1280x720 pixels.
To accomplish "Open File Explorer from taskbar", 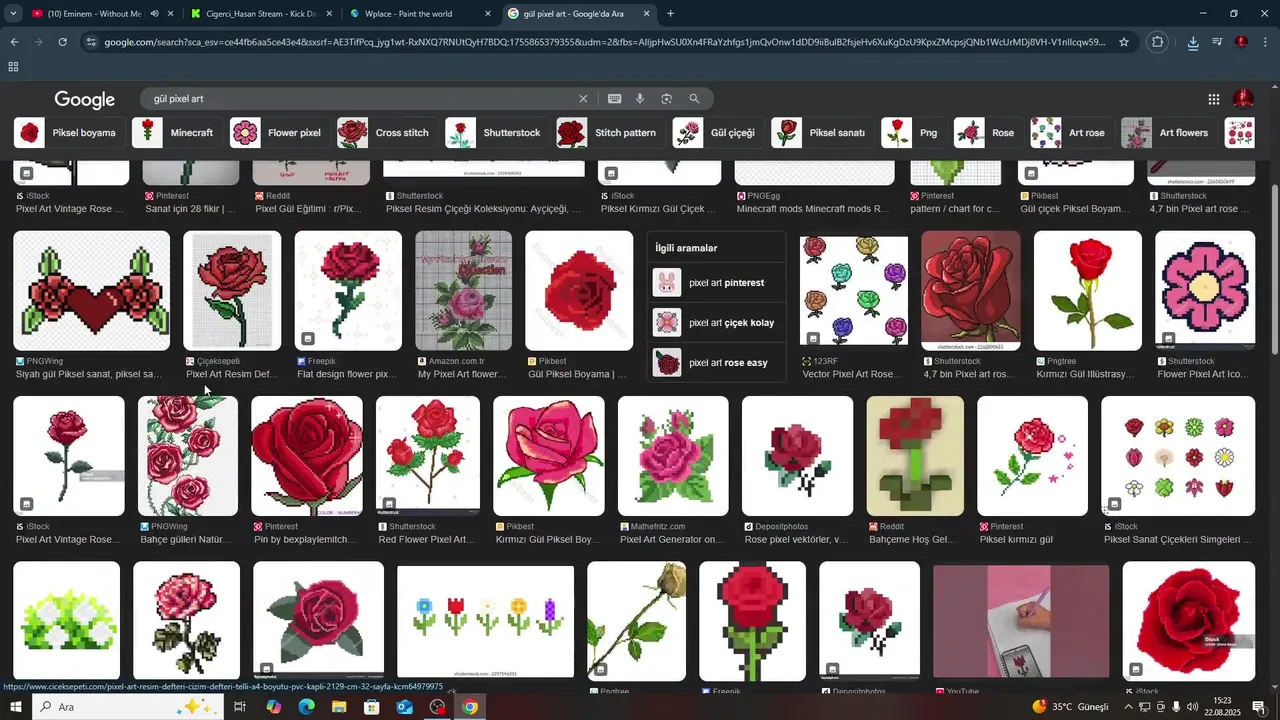I will pyautogui.click(x=339, y=707).
